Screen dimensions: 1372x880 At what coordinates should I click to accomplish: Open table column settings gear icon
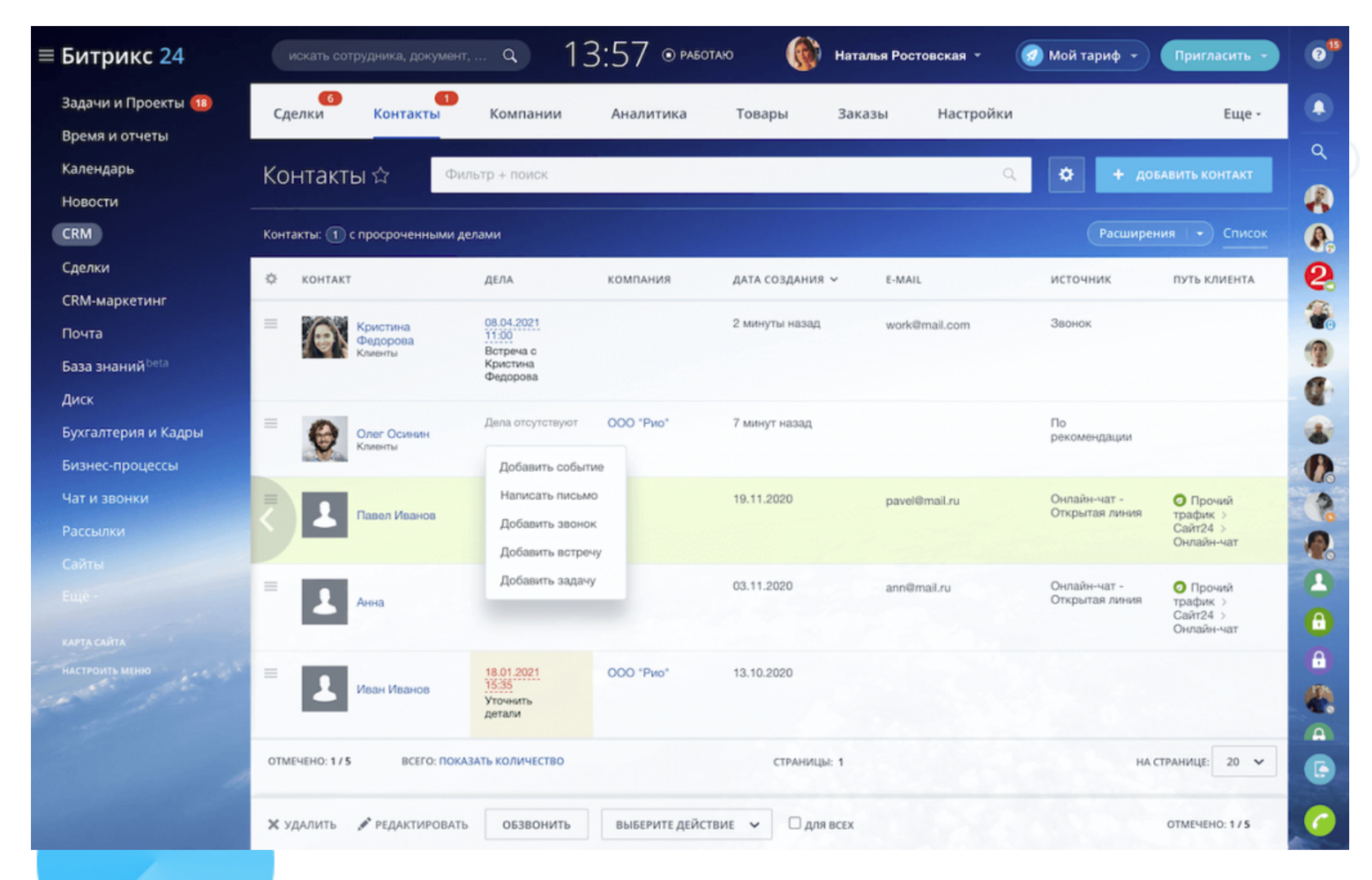point(271,279)
